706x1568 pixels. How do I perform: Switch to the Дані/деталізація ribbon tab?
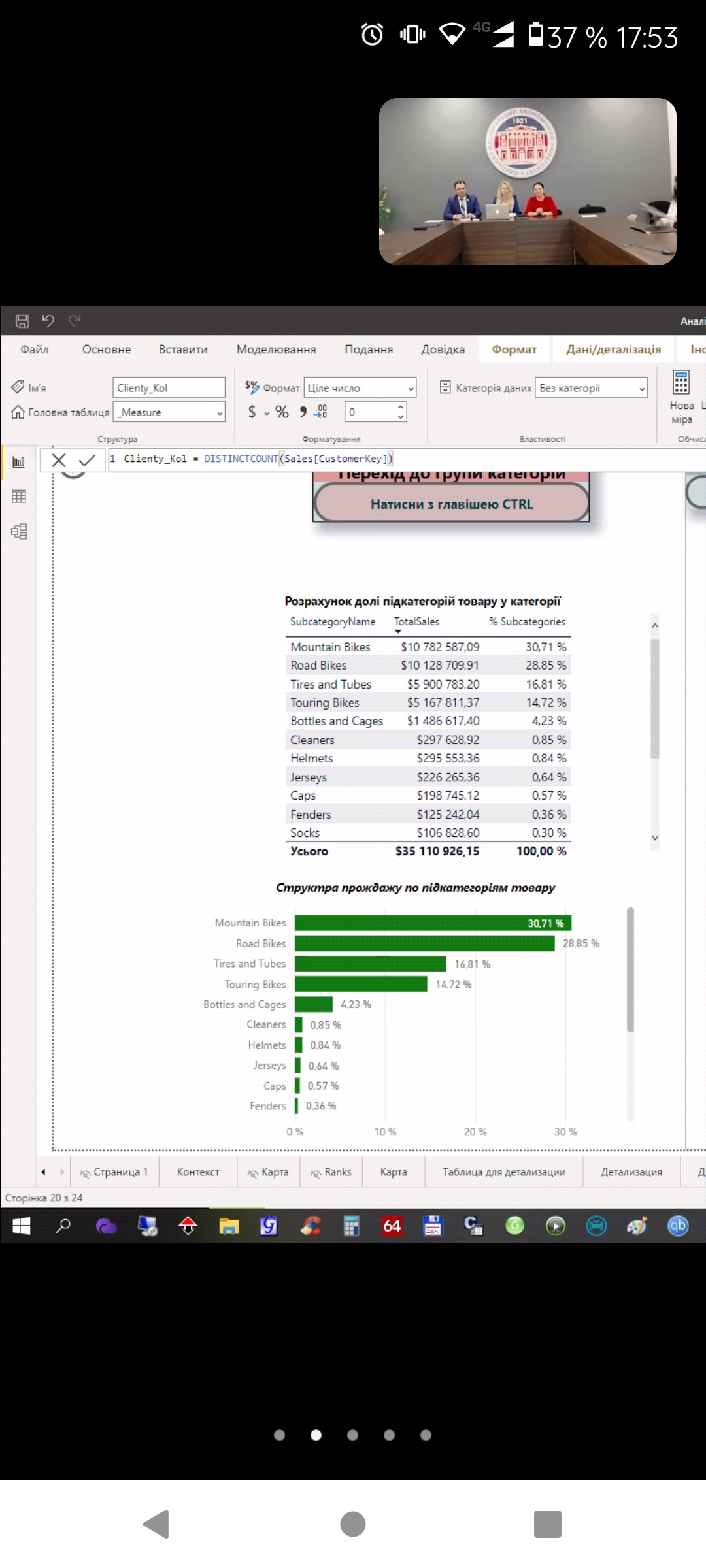pos(613,350)
